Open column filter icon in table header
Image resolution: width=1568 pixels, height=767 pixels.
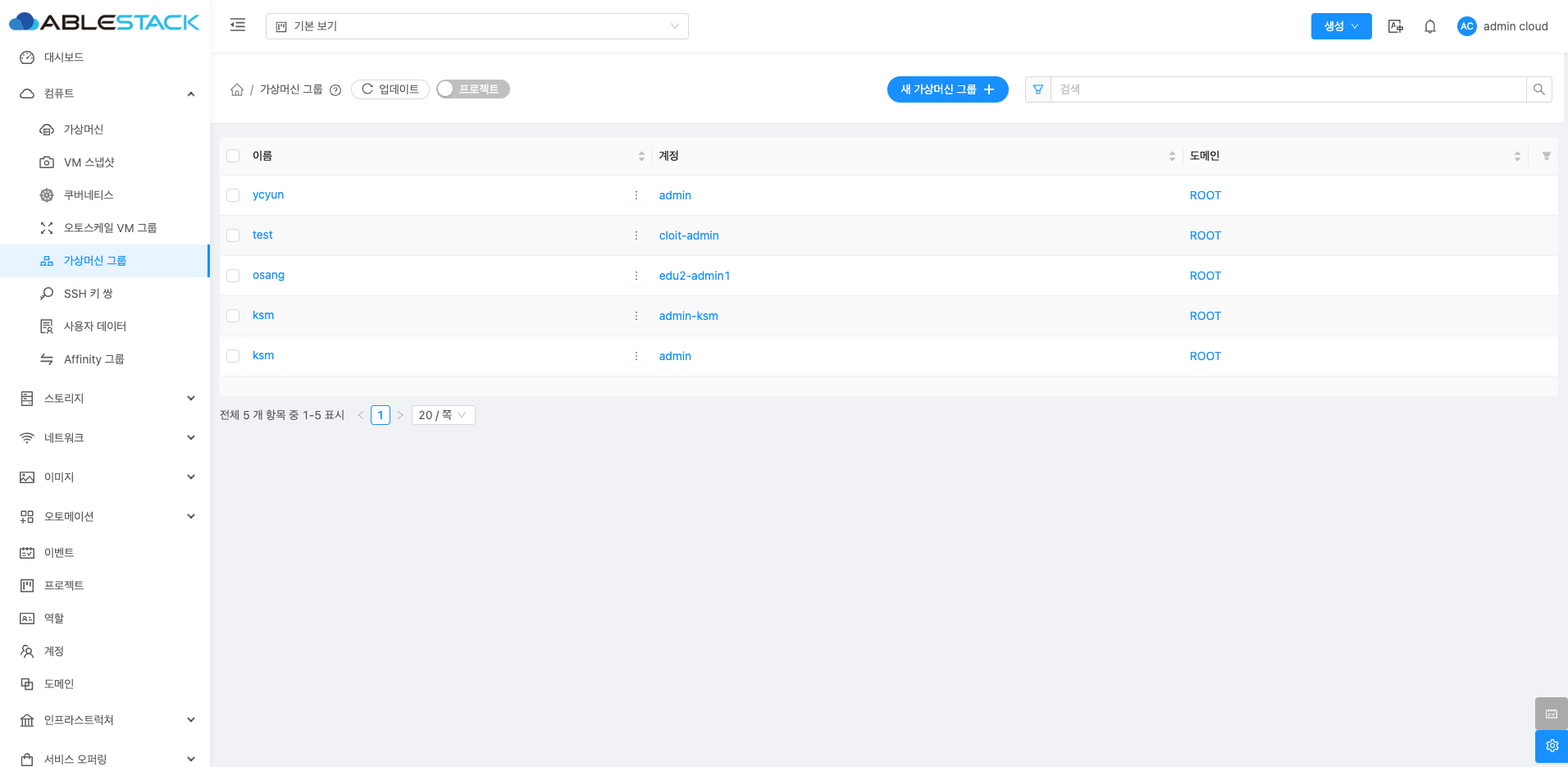point(1547,156)
